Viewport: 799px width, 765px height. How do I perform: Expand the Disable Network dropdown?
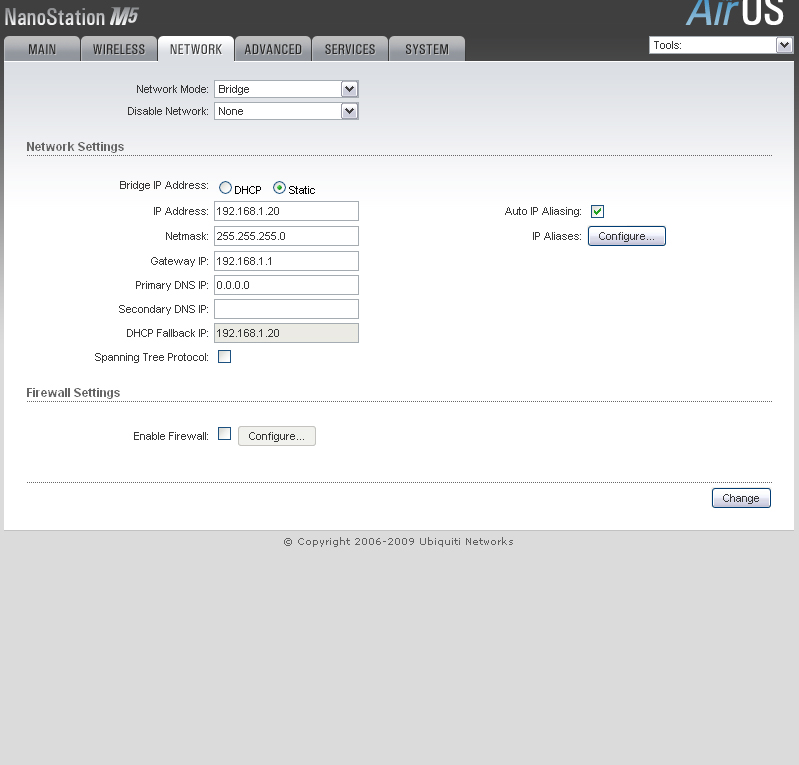coord(286,111)
